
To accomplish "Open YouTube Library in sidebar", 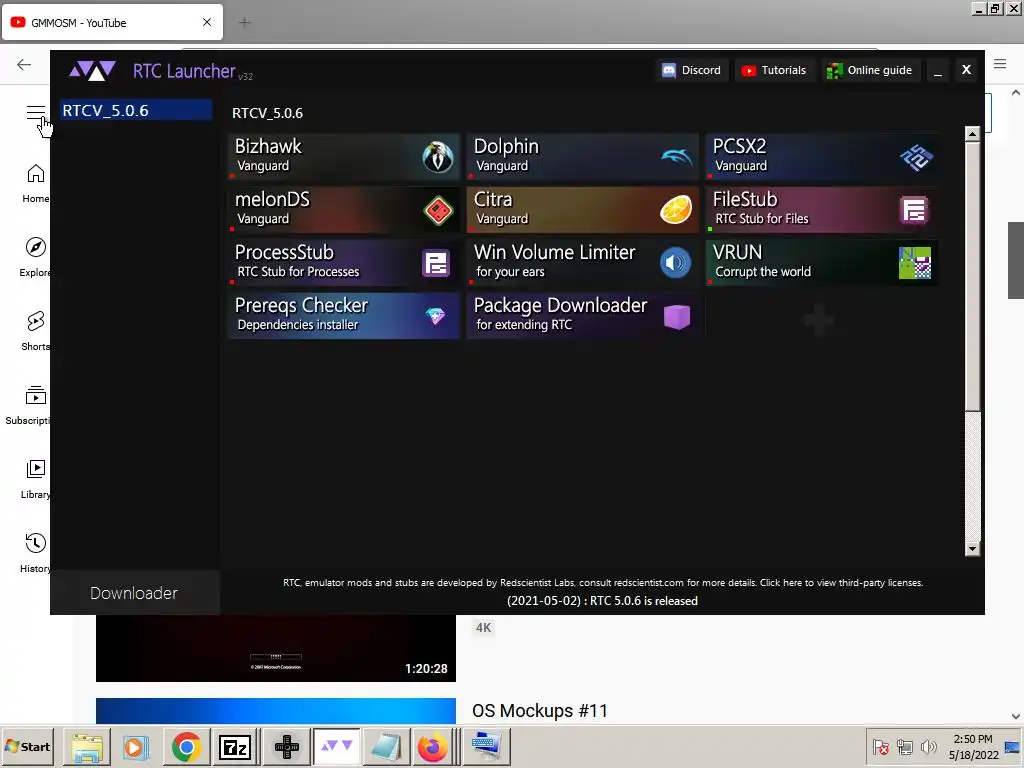I will pyautogui.click(x=35, y=479).
